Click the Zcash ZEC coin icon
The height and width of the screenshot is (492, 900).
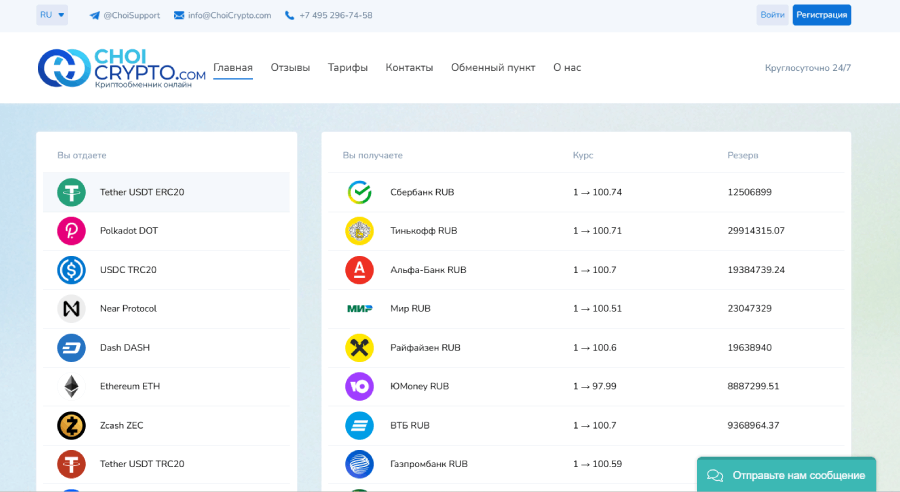[x=71, y=425]
